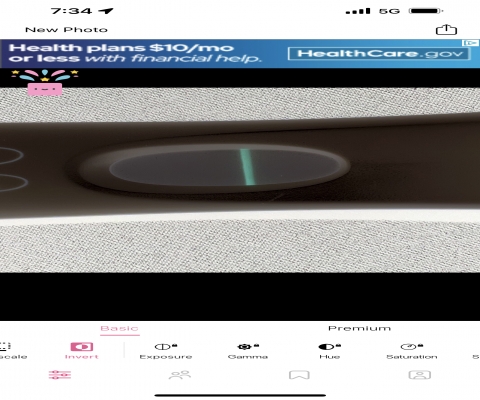Select the Invert filter icon
Image resolution: width=480 pixels, height=400 pixels.
pyautogui.click(x=82, y=347)
